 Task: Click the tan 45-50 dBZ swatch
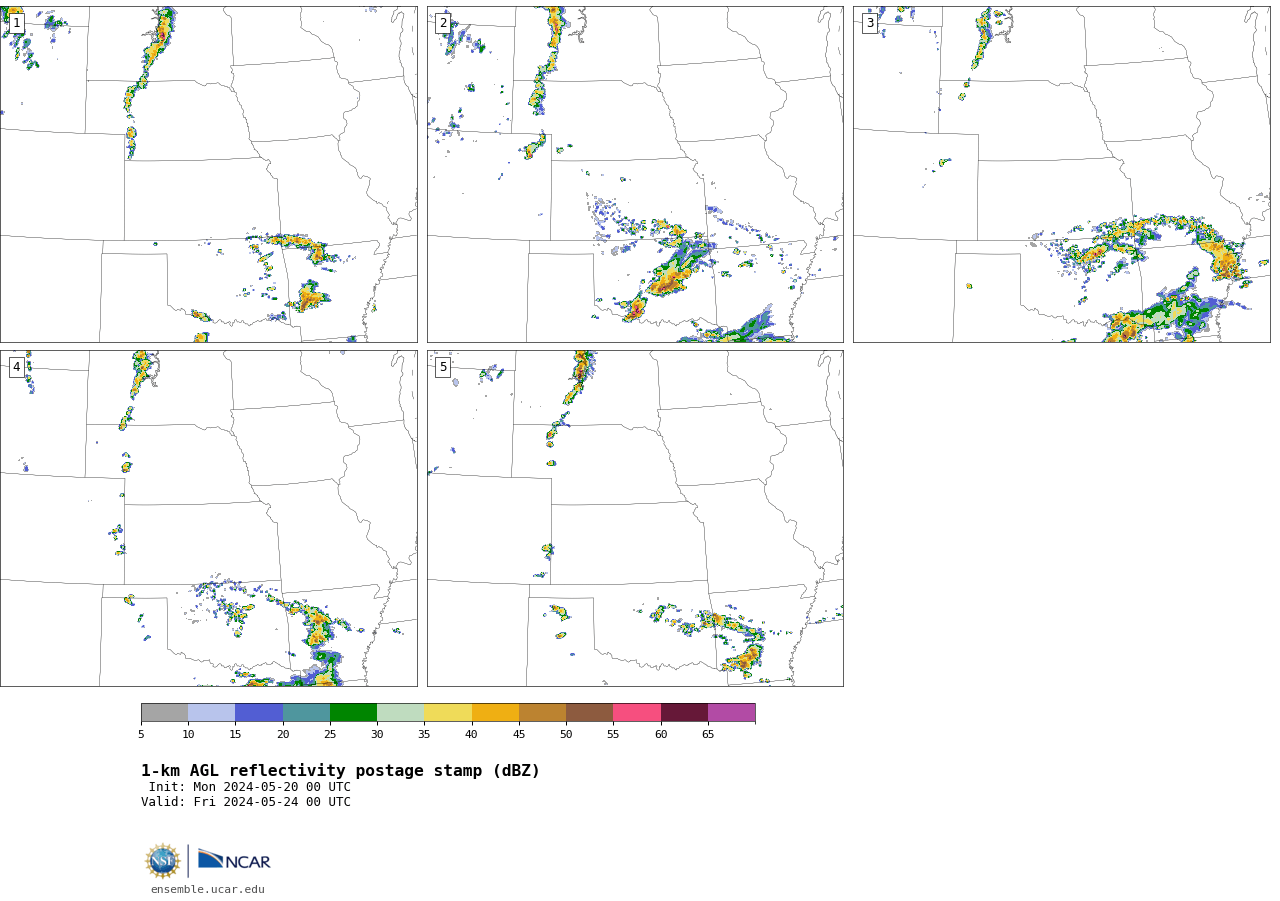coord(542,713)
